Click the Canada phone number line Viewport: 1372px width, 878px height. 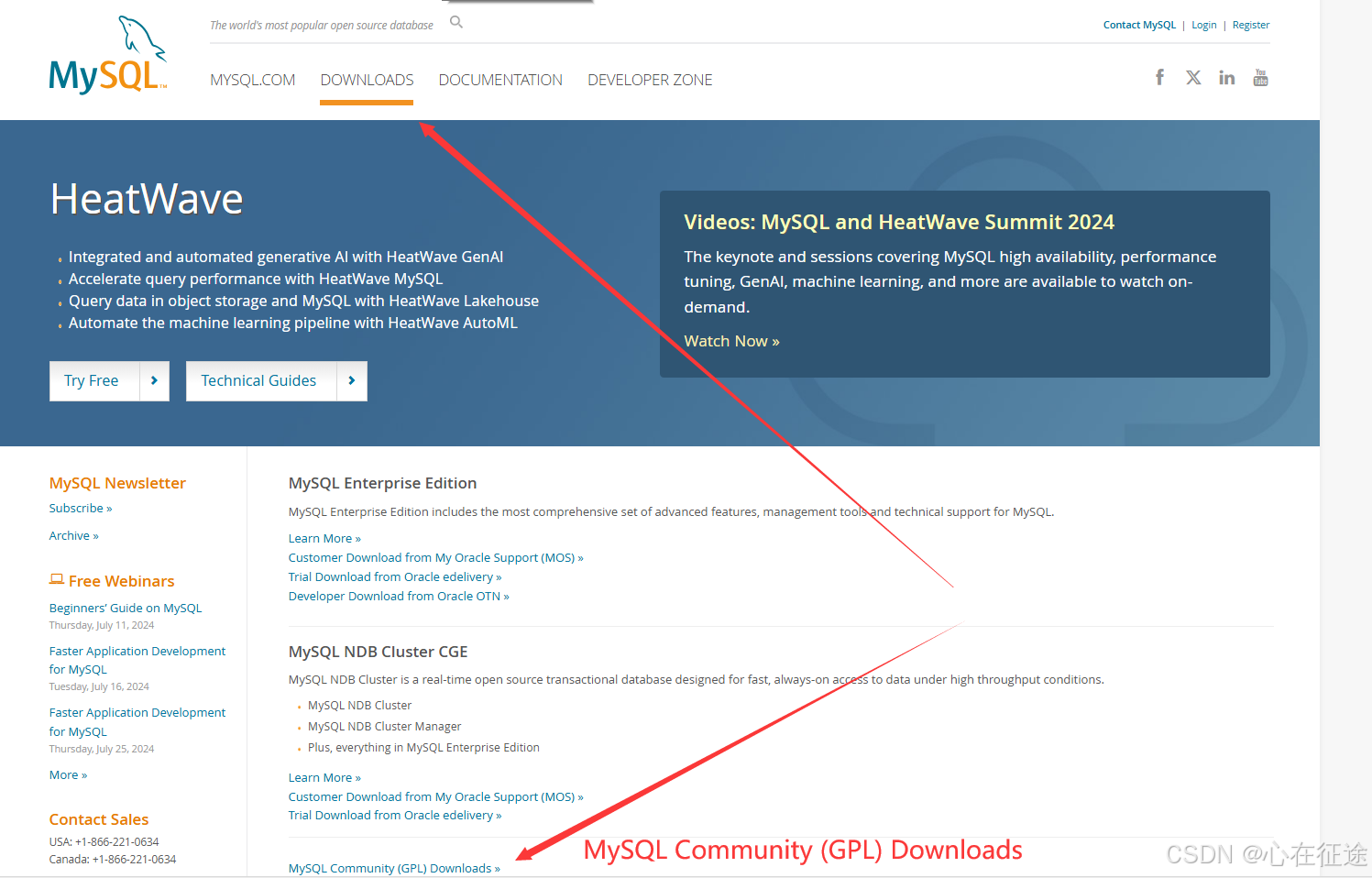pos(113,859)
